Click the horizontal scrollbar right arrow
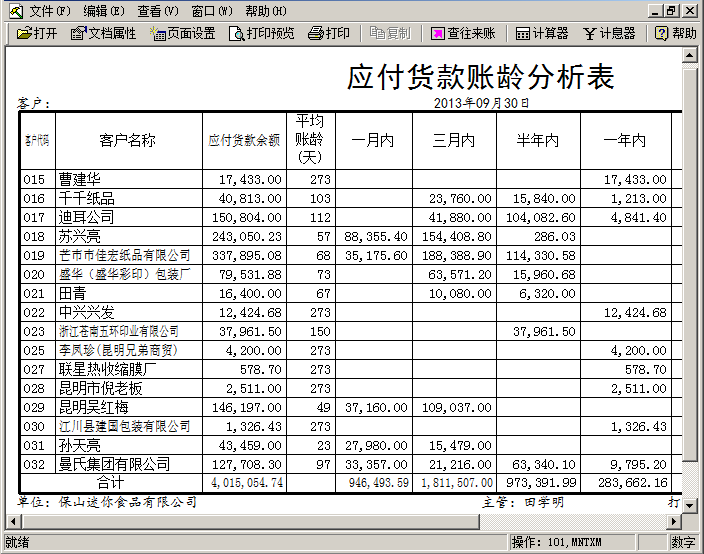 (673, 522)
